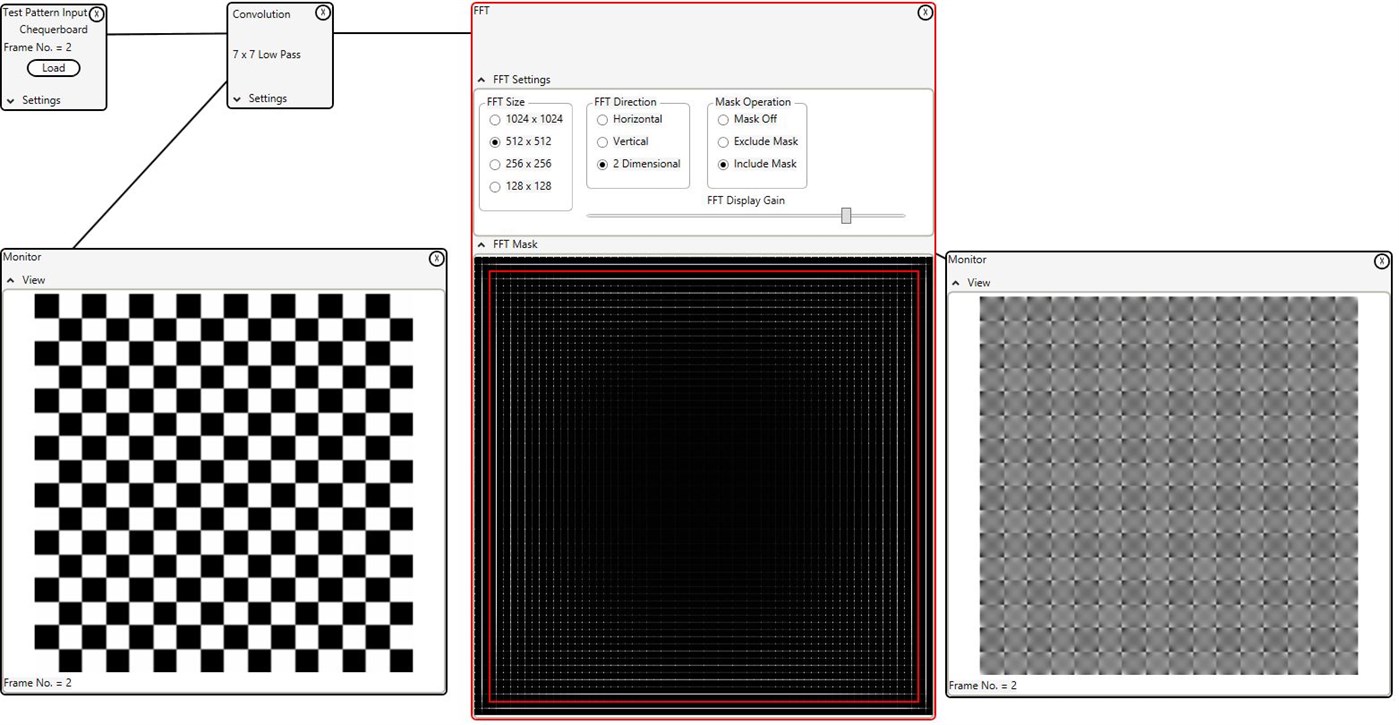Screen dimensions: 1399x725
Task: Collapse the FFT Settings section
Action: [x=481, y=79]
